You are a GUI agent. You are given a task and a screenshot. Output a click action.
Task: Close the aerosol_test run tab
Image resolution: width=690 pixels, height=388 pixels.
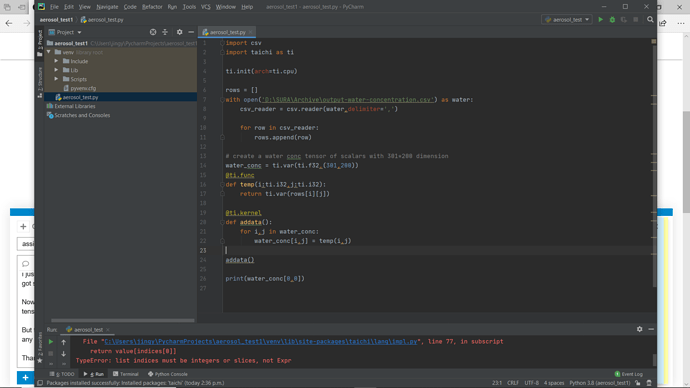108,329
